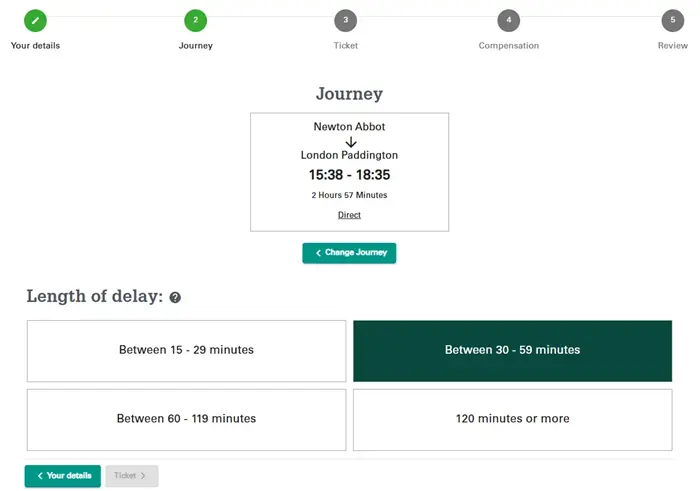Click the Your details step label
Viewport: 700px width, 491px height.
(x=35, y=46)
